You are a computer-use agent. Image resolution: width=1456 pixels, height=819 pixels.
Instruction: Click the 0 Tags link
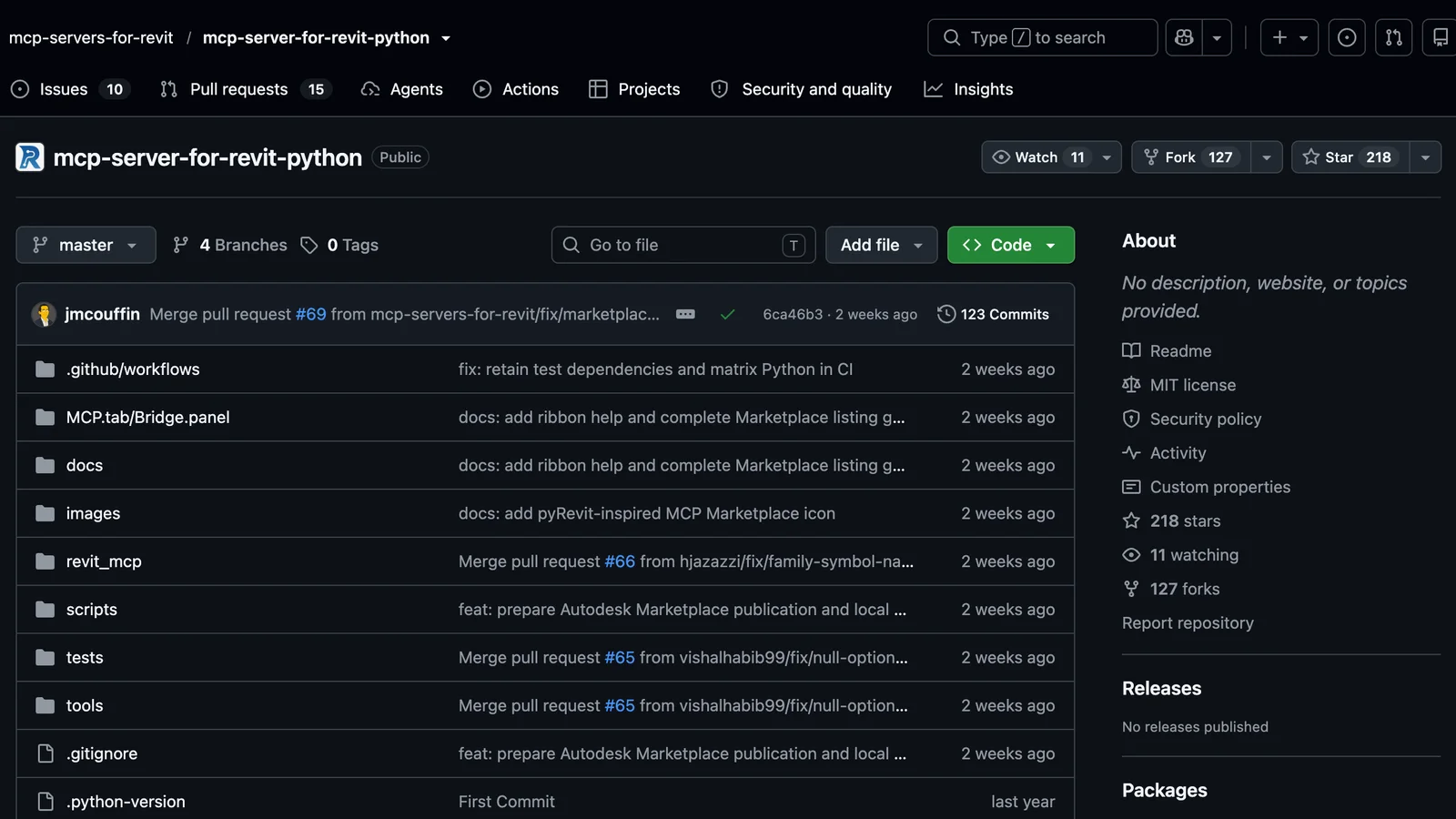click(339, 245)
